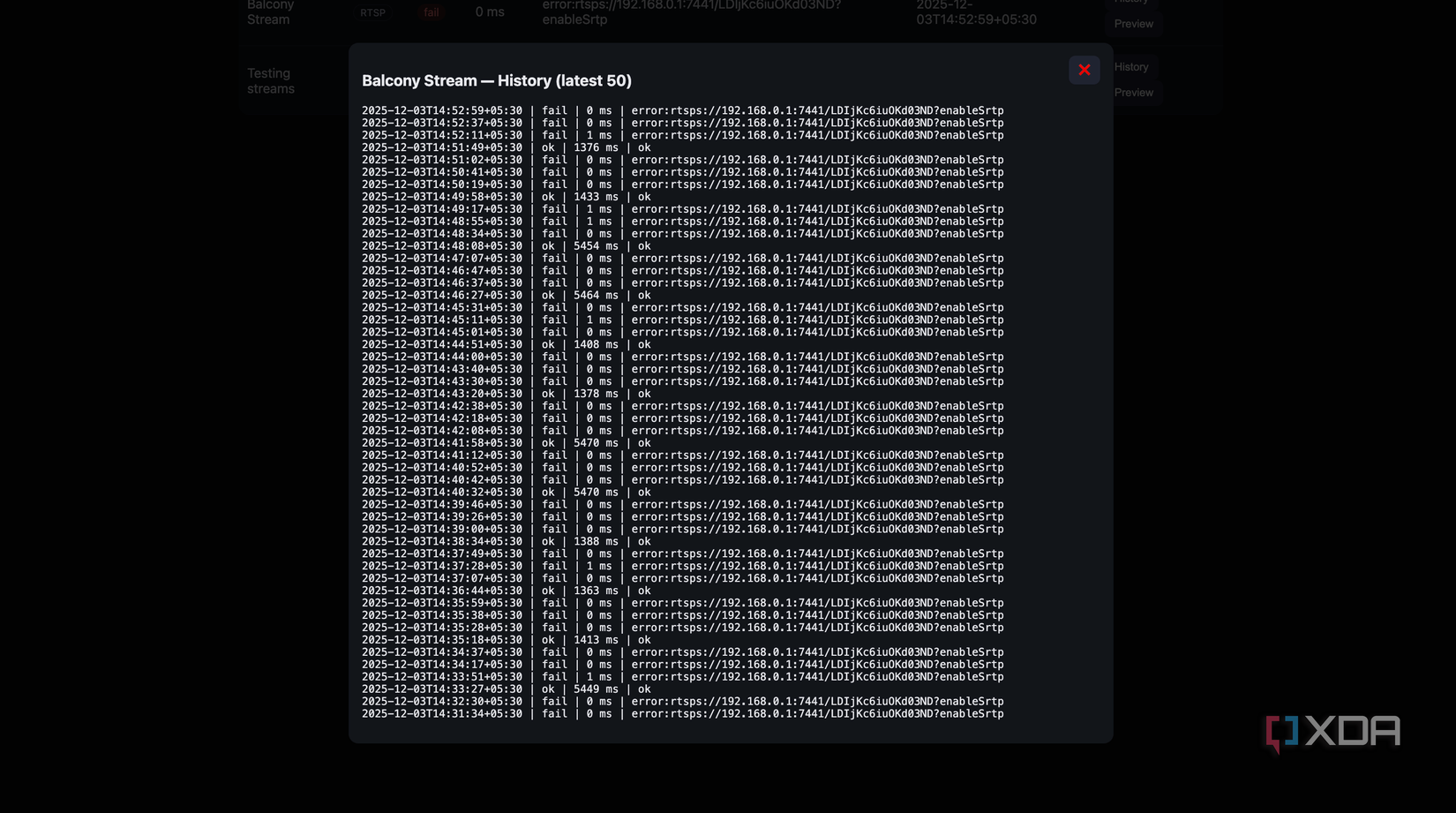Viewport: 1456px width, 813px height.
Task: Click the fail status badge in Balcony row
Action: click(431, 12)
